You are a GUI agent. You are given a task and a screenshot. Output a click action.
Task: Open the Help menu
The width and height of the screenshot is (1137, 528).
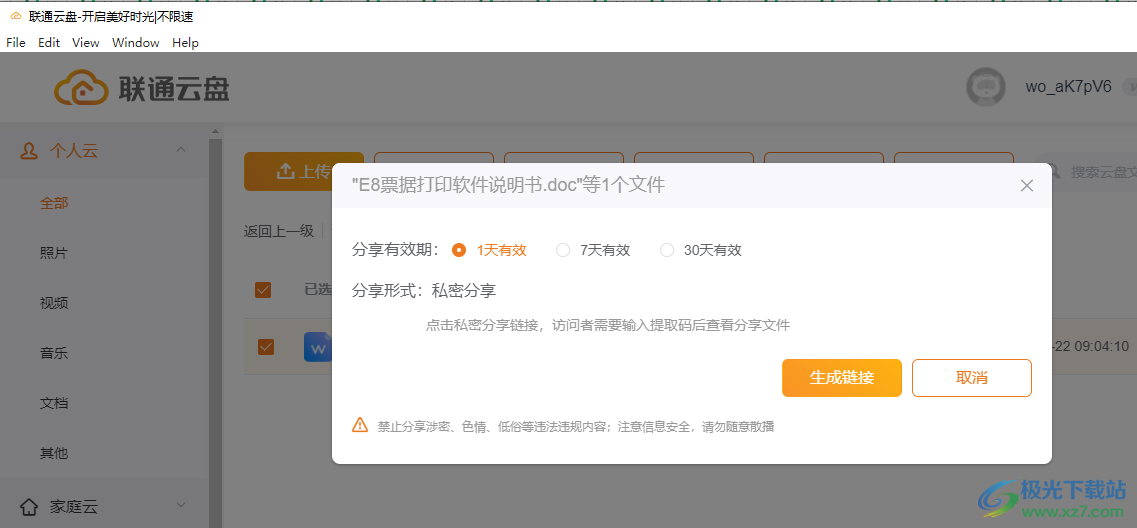(186, 43)
